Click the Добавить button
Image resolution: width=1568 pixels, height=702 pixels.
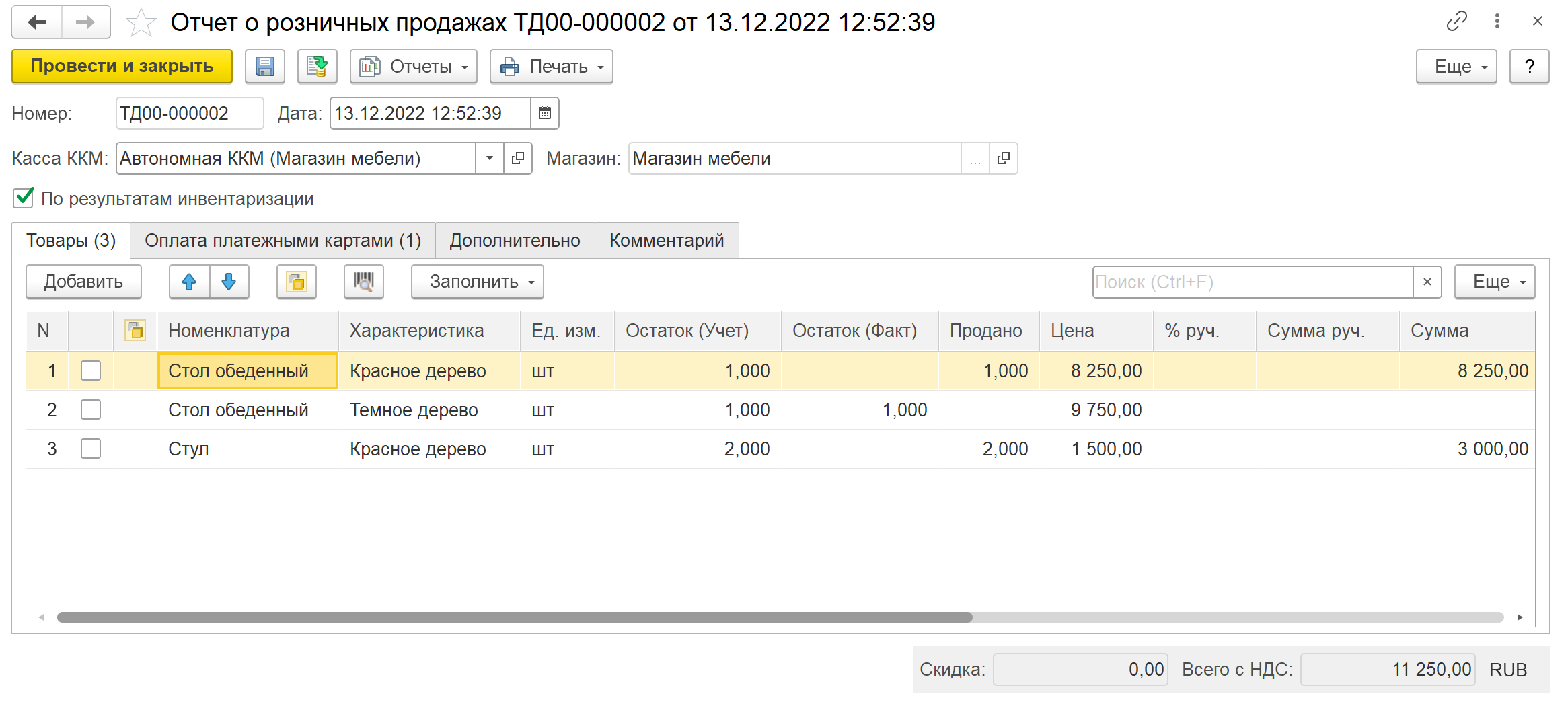pos(83,282)
